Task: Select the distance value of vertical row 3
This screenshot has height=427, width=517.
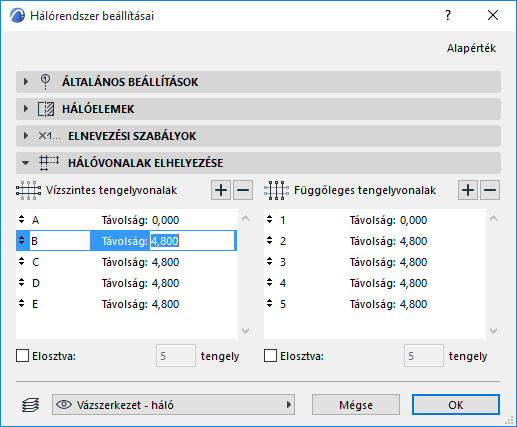Action: (413, 262)
